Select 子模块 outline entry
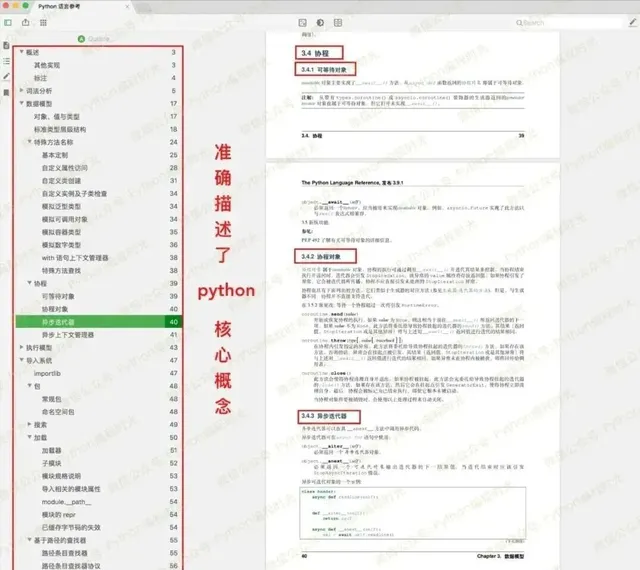Image resolution: width=640 pixels, height=570 pixels. [x=52, y=463]
